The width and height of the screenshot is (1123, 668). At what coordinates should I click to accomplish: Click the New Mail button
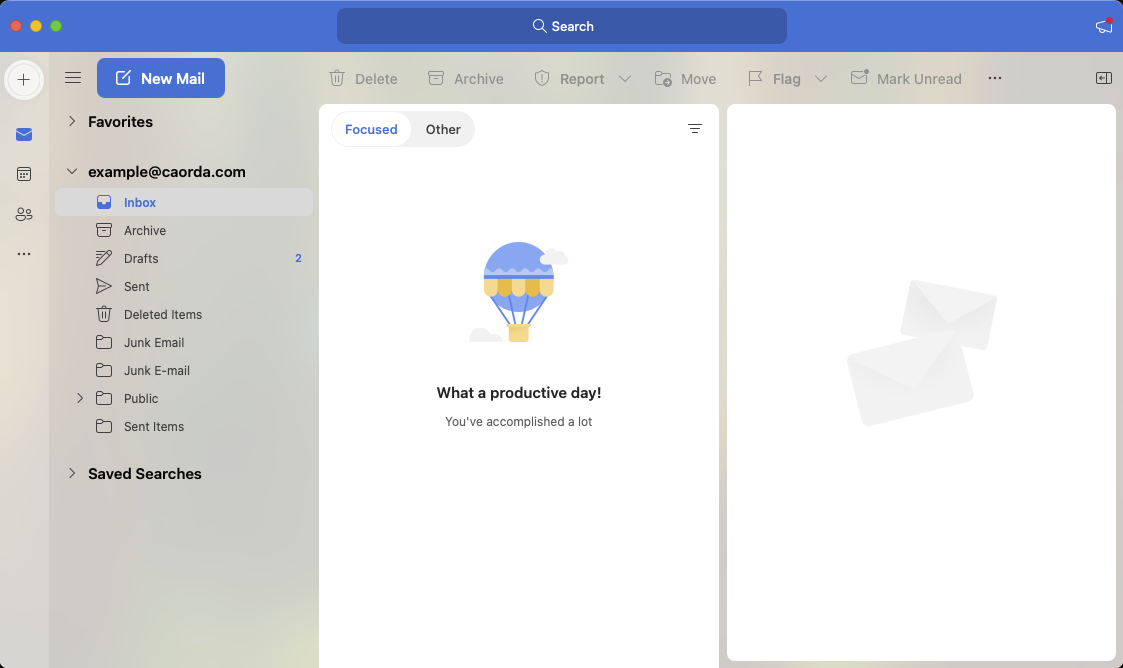click(161, 78)
